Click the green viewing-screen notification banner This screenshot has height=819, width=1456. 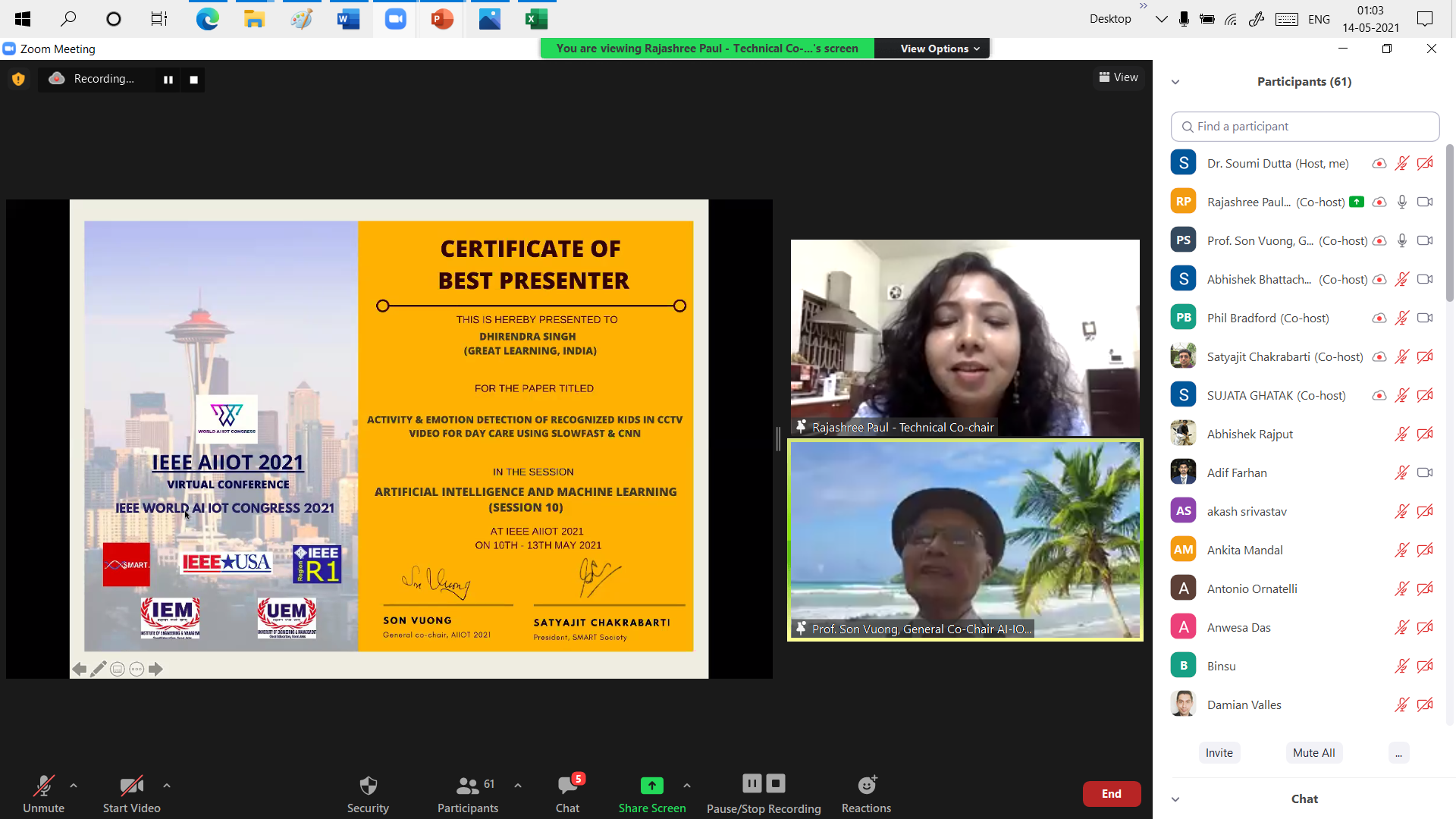pos(708,49)
